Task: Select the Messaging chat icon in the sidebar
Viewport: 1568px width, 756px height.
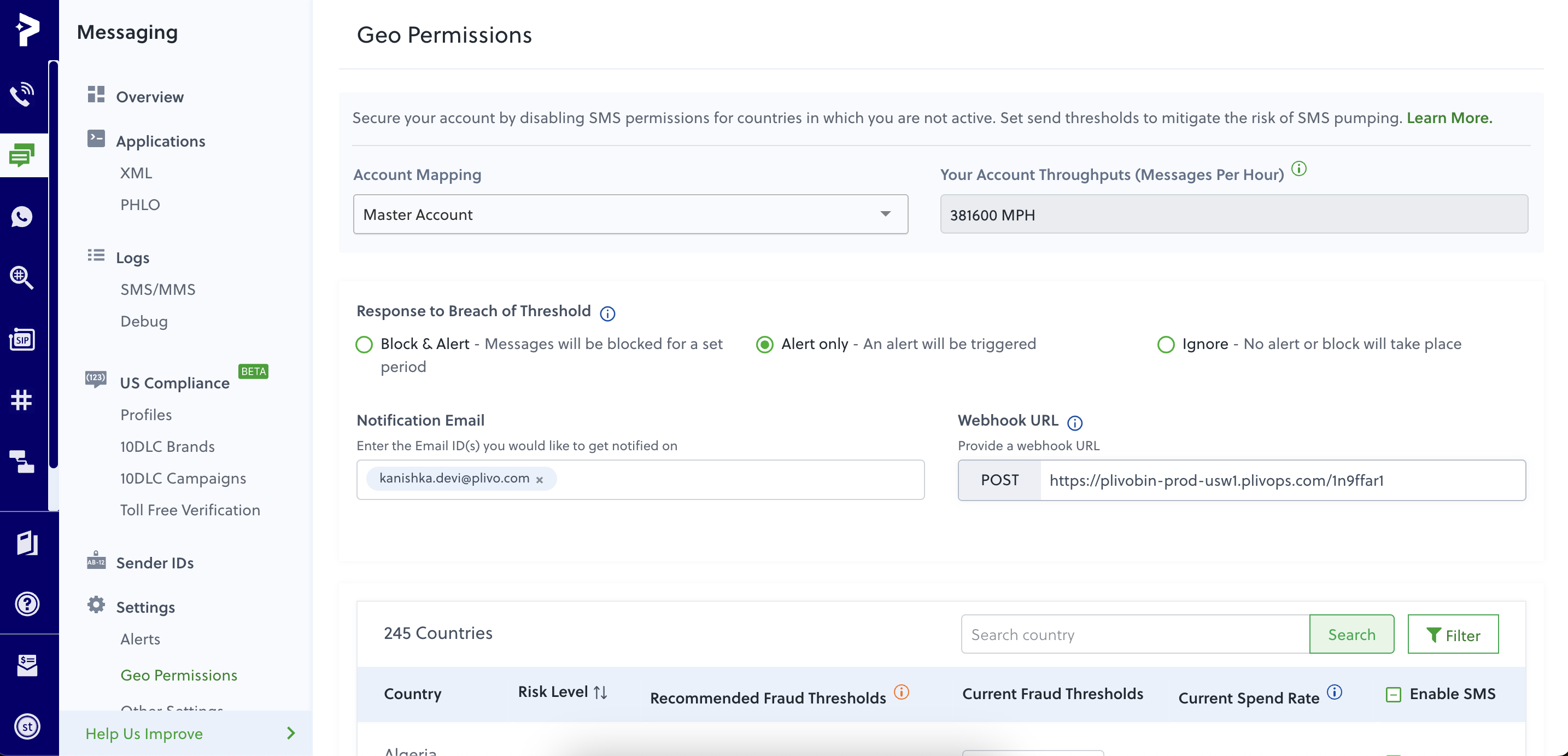Action: pyautogui.click(x=22, y=154)
